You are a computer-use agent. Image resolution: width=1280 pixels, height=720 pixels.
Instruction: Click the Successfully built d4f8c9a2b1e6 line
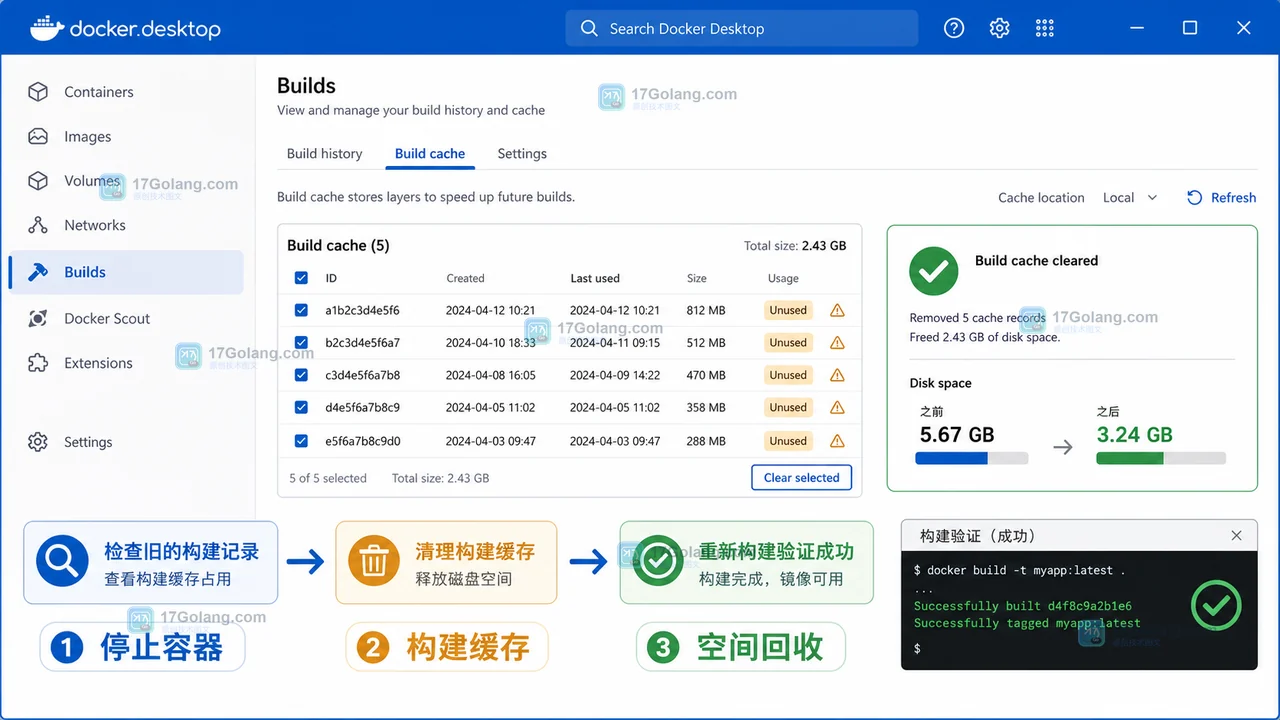coord(1022,605)
